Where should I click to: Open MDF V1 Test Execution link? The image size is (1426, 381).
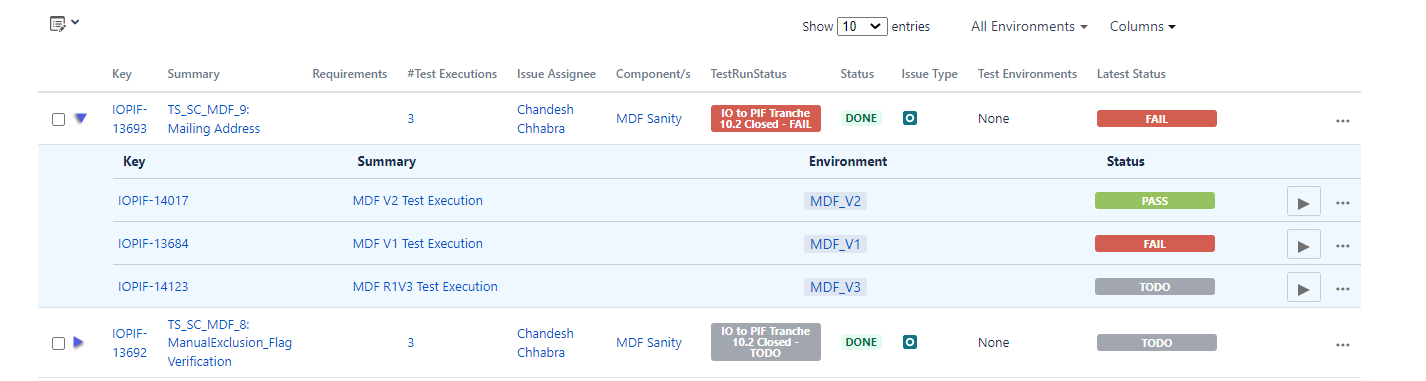click(418, 244)
